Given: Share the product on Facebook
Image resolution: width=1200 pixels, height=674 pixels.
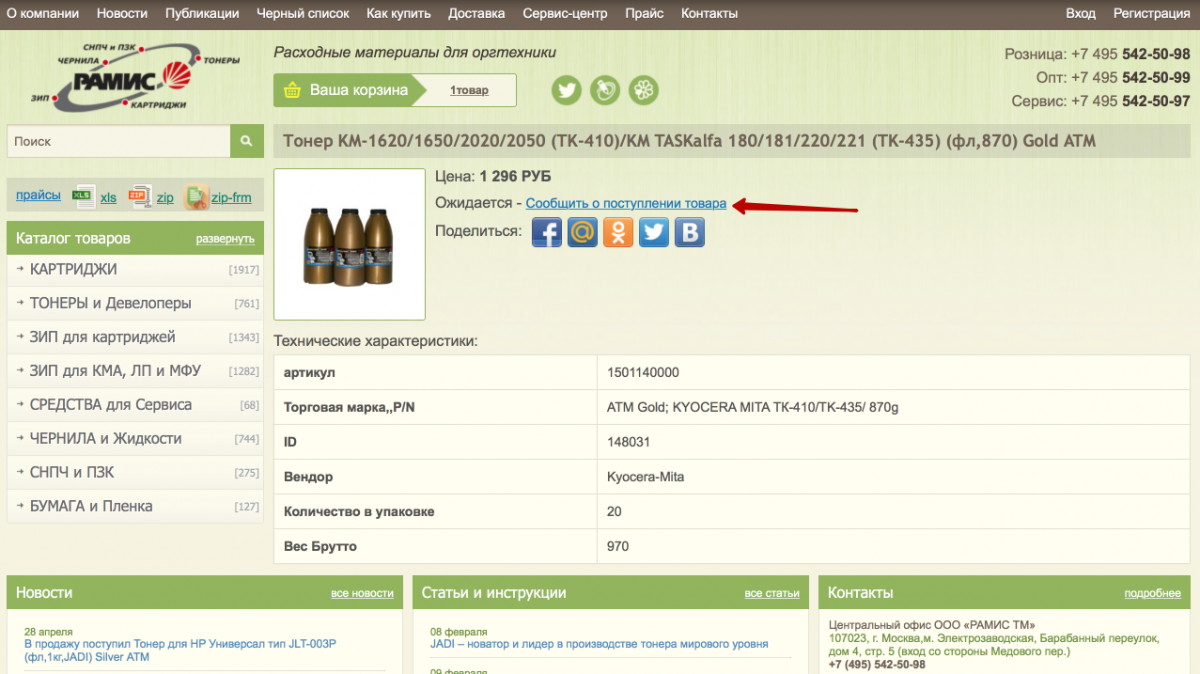Looking at the screenshot, I should coord(546,232).
